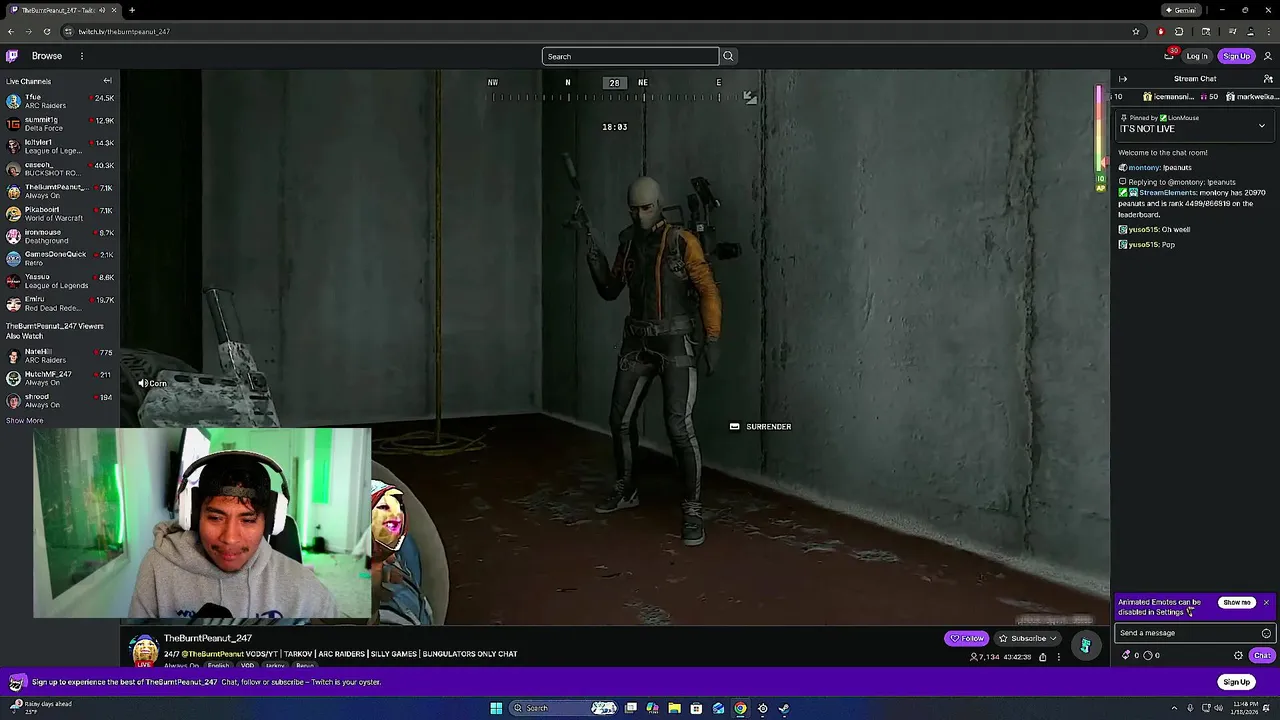Open the Twitch home logo
The width and height of the screenshot is (1280, 720).
point(12,56)
